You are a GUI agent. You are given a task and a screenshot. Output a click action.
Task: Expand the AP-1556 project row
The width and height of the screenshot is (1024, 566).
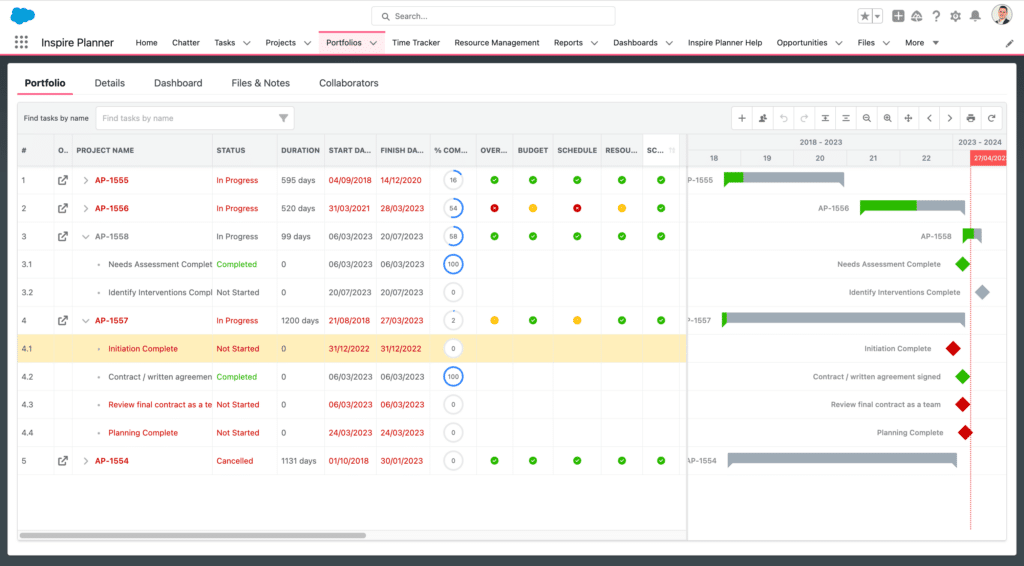pos(86,209)
